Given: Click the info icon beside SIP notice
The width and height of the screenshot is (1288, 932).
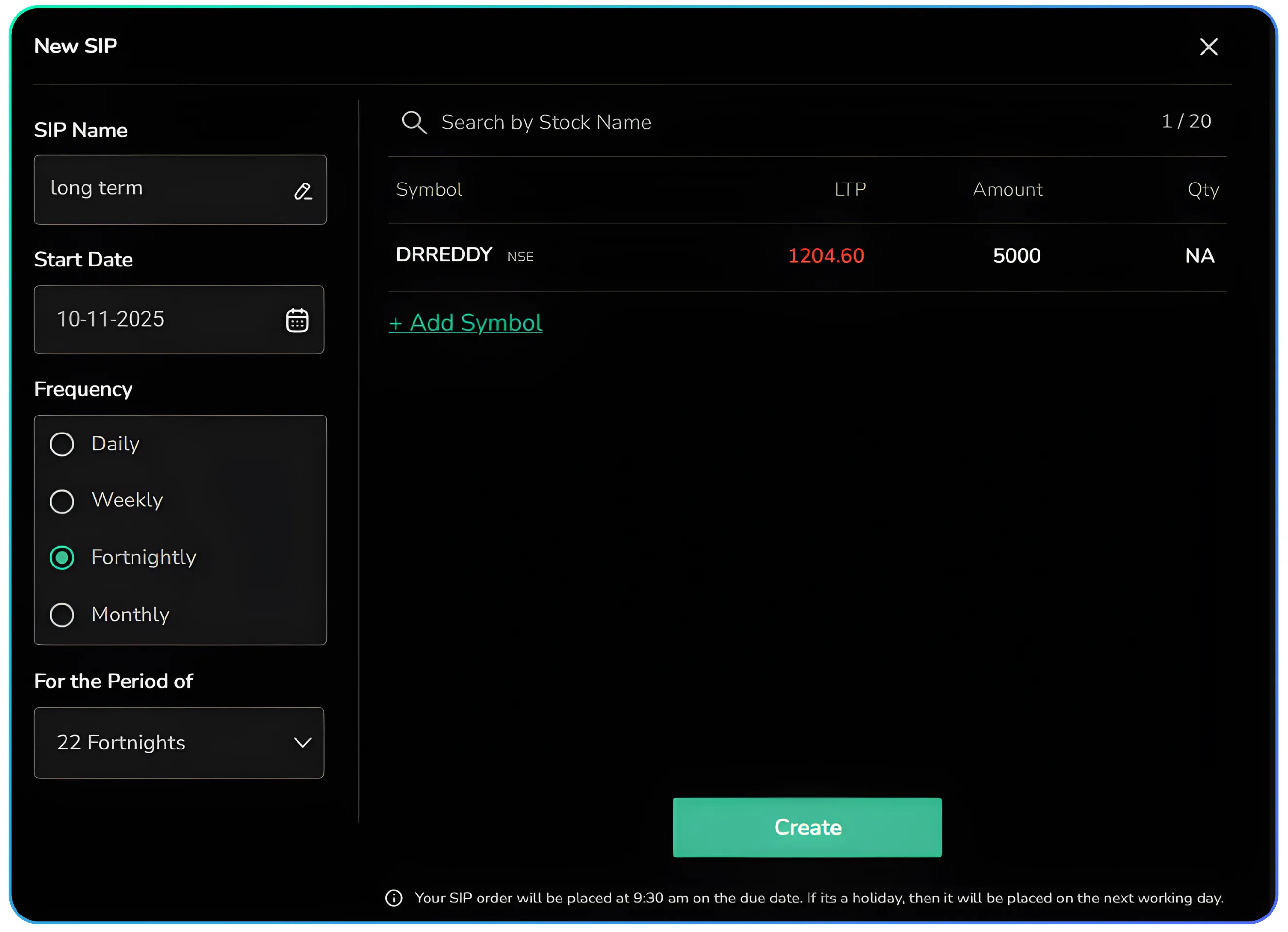Looking at the screenshot, I should point(394,898).
